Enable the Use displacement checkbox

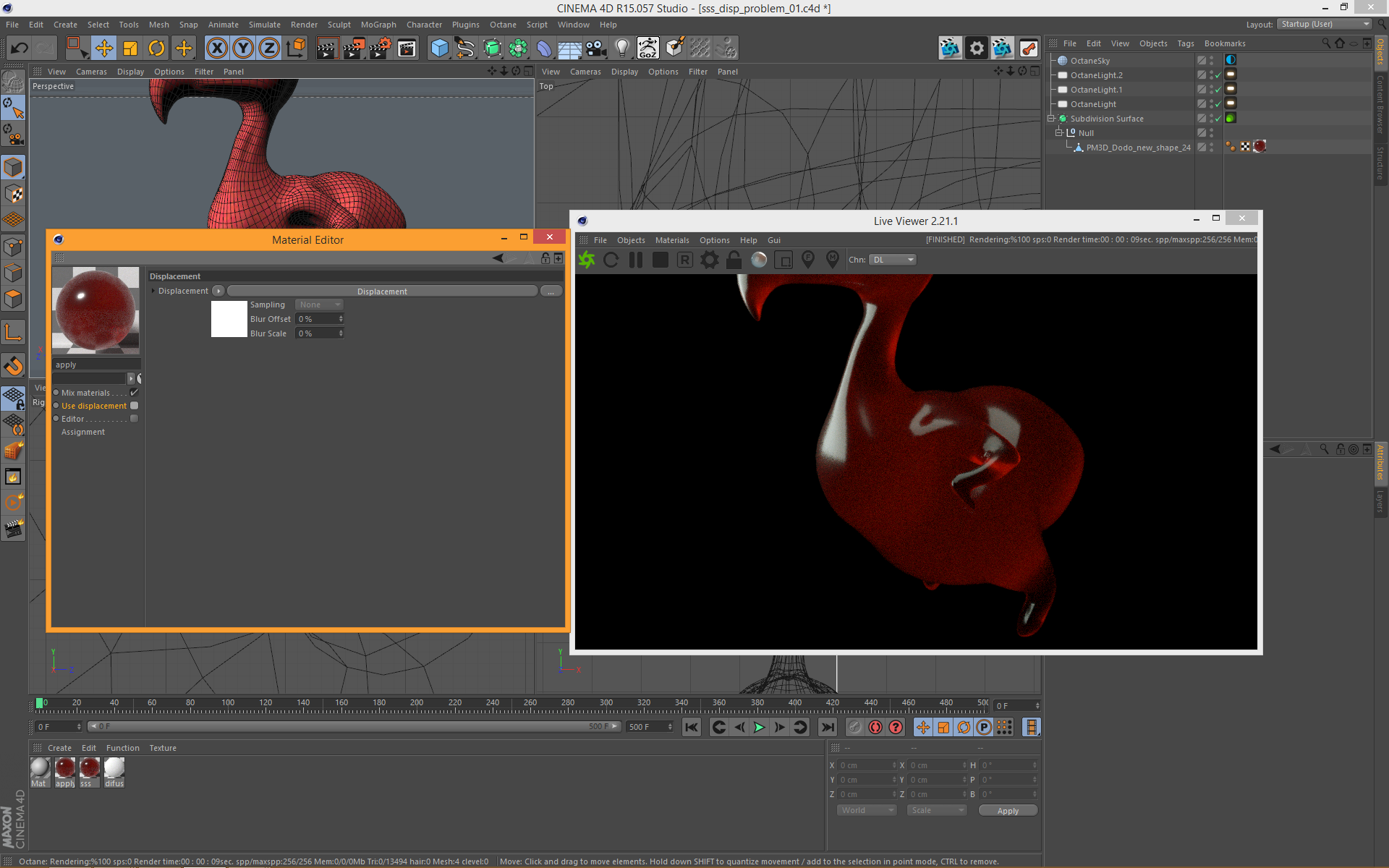coord(134,406)
